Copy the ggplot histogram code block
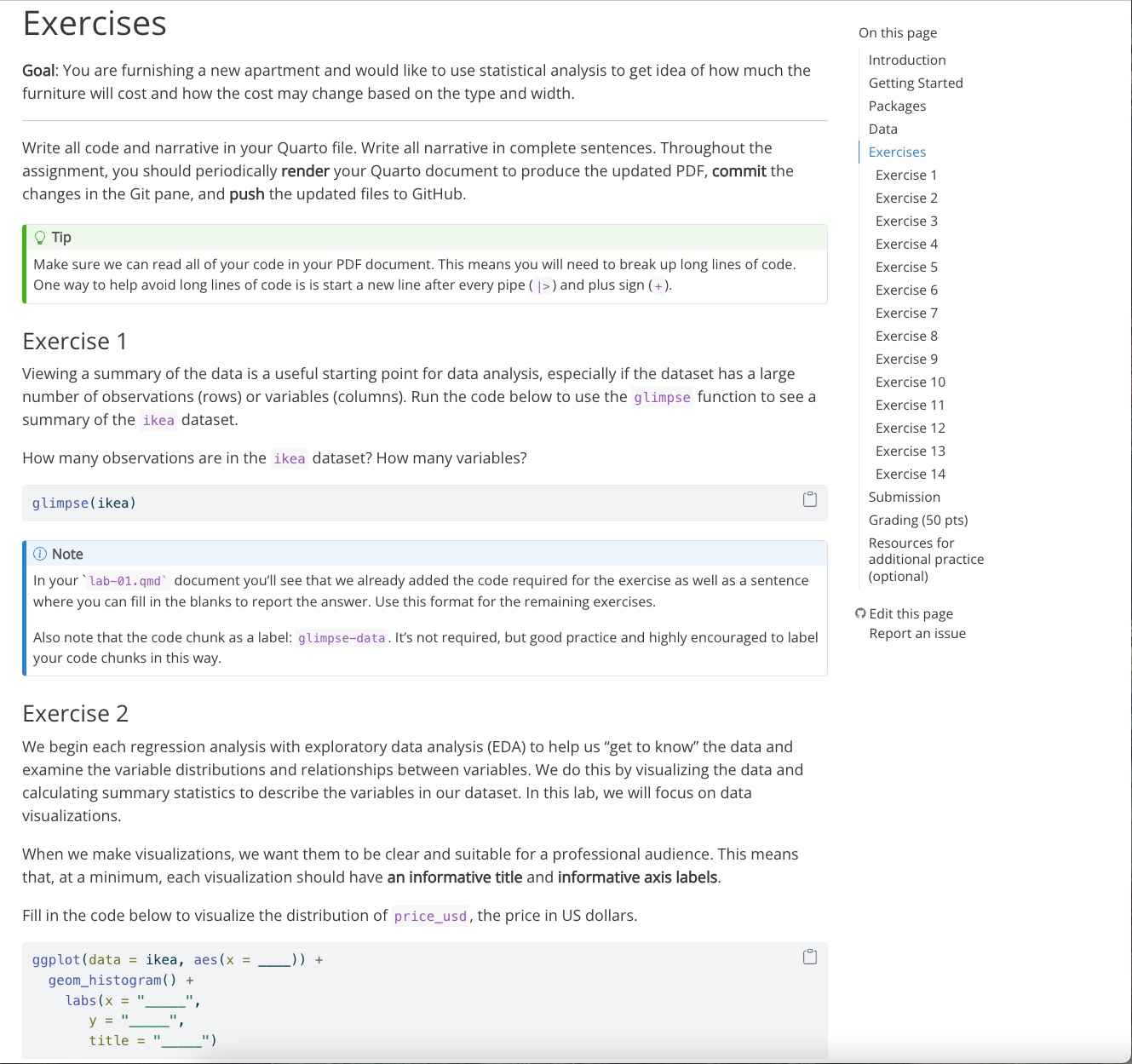This screenshot has width=1132, height=1064. click(809, 957)
